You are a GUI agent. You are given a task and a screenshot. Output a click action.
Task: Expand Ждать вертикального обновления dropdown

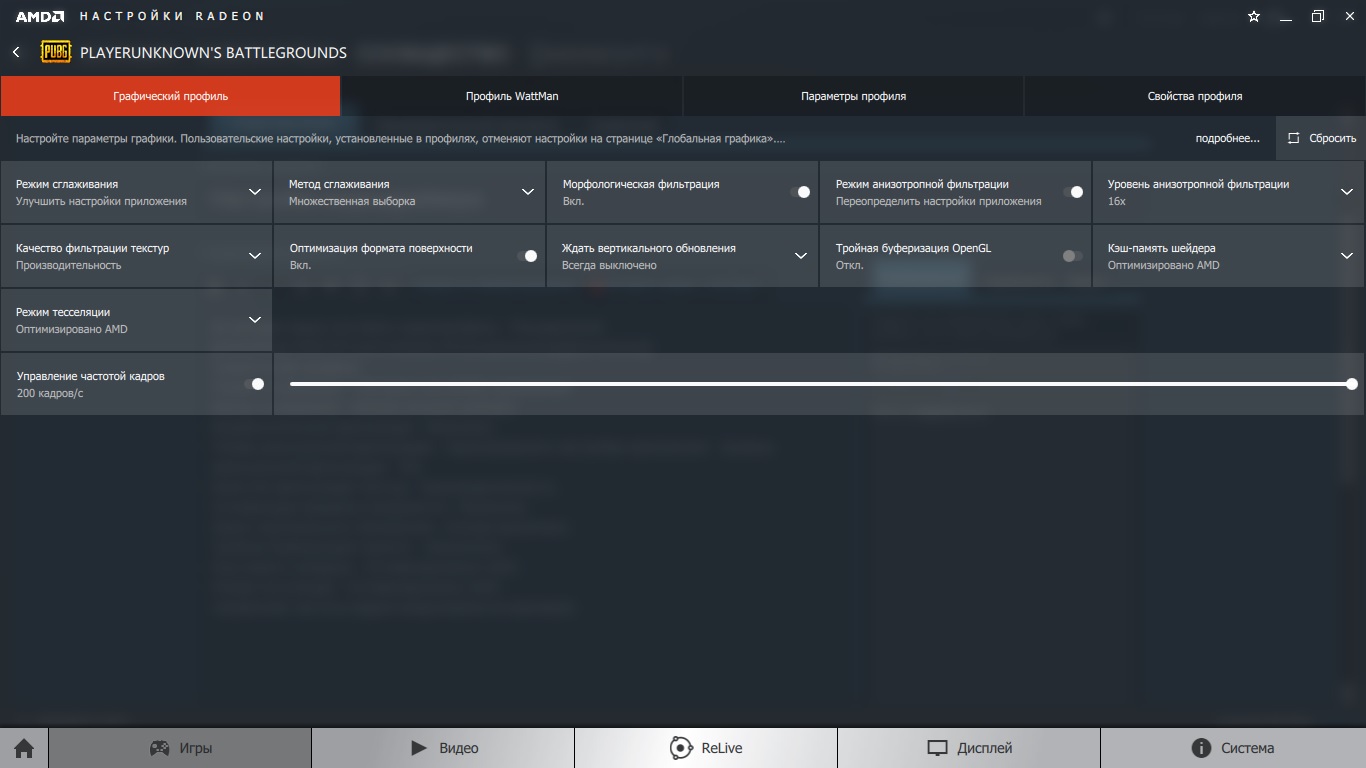point(801,256)
